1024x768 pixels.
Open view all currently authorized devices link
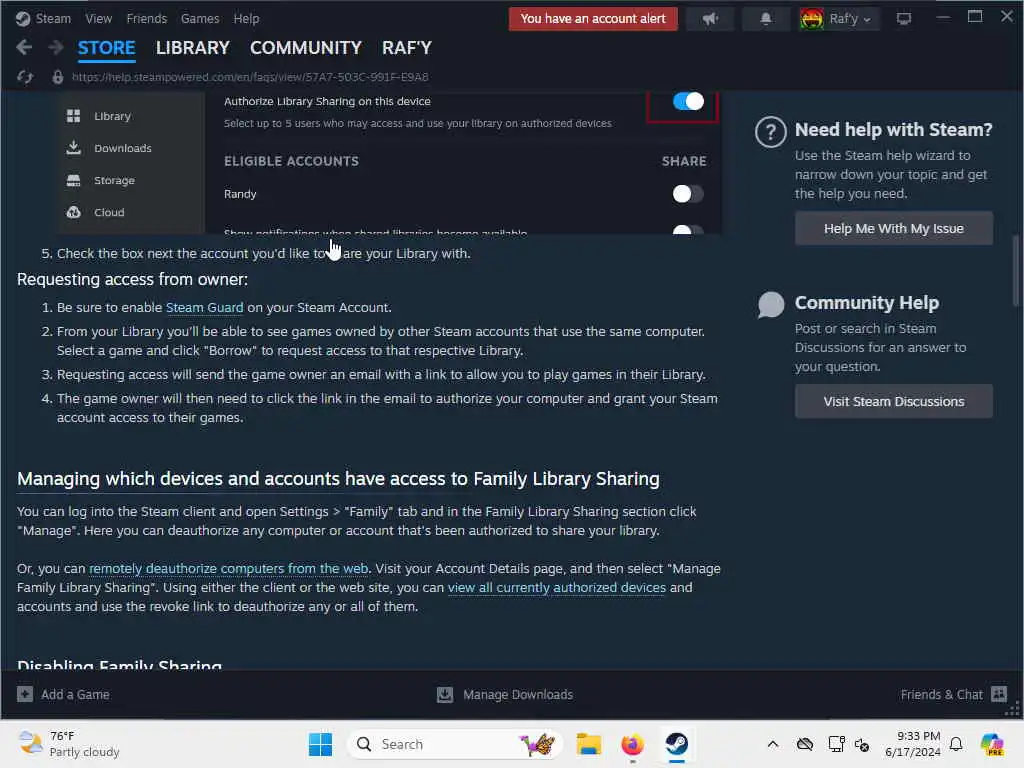point(557,588)
